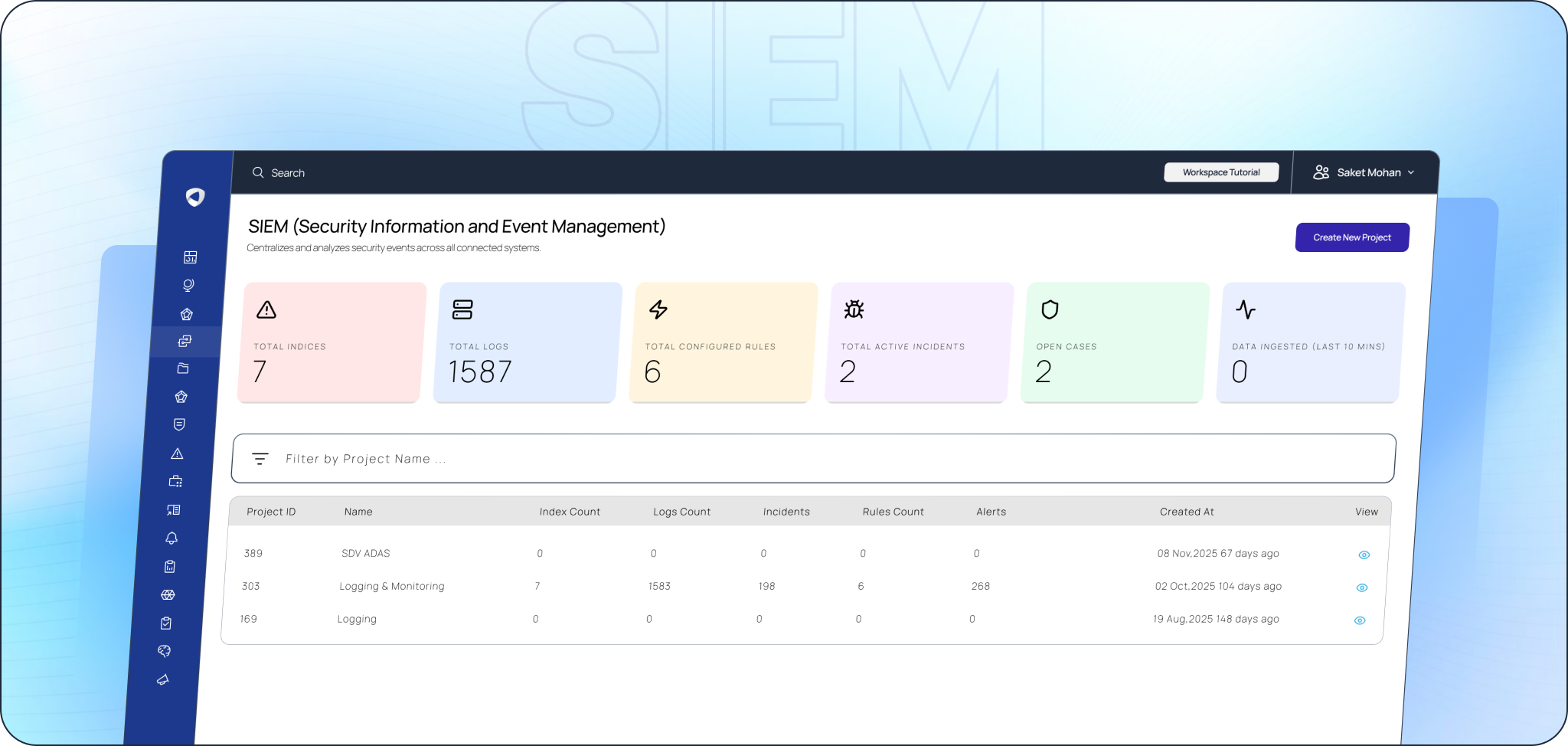1568x746 pixels.
Task: Toggle view for the SDV ADAS project
Action: point(1364,554)
